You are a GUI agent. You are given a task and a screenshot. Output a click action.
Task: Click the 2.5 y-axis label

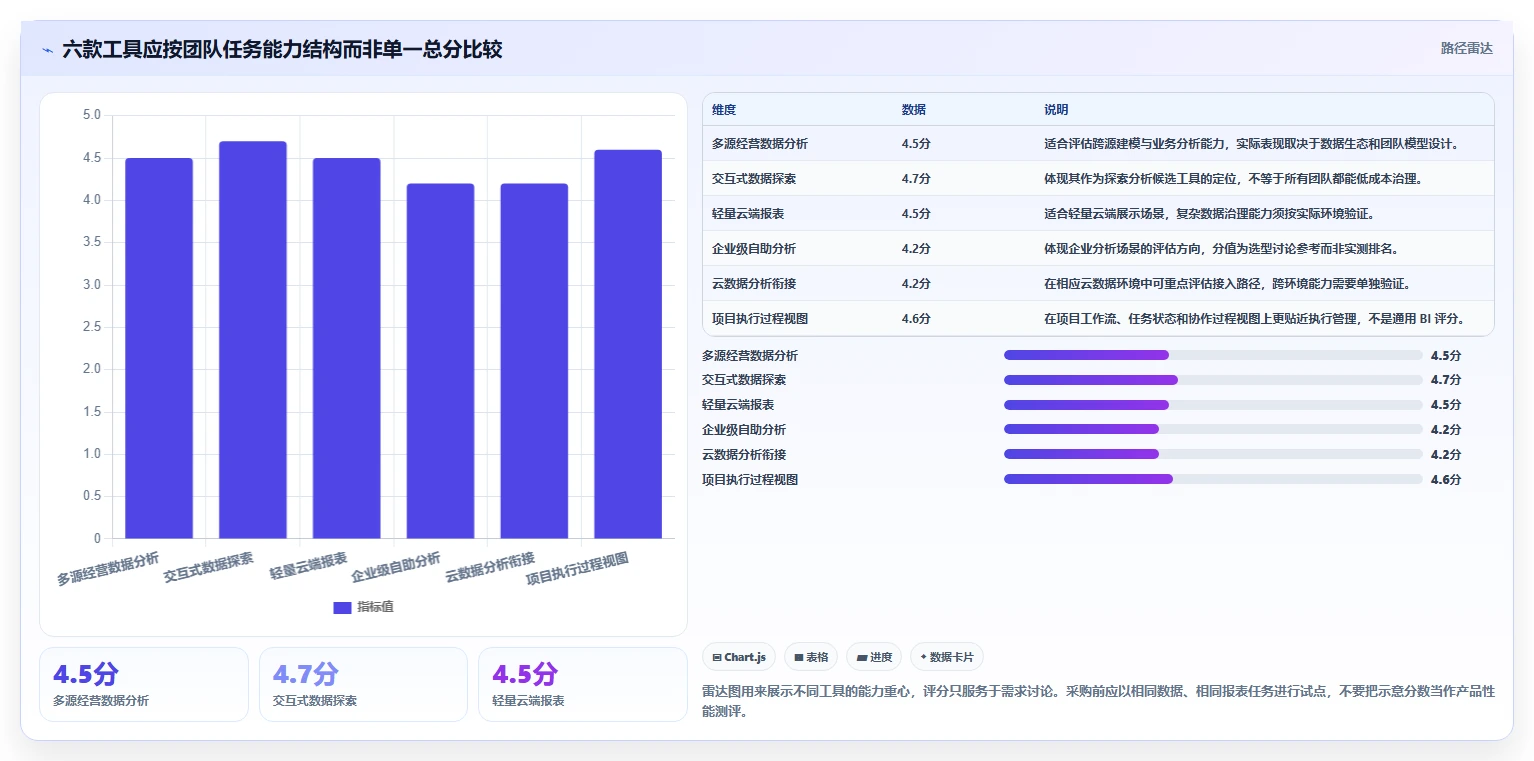(92, 327)
